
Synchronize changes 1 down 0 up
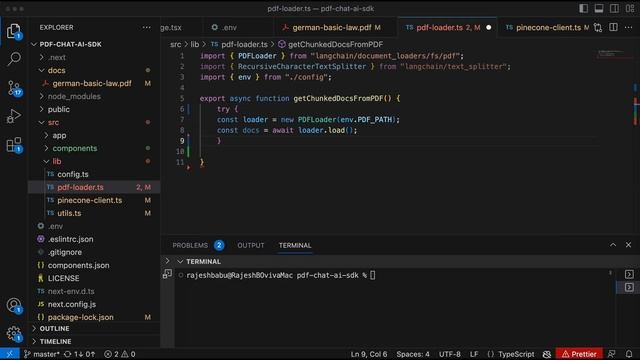(80, 354)
